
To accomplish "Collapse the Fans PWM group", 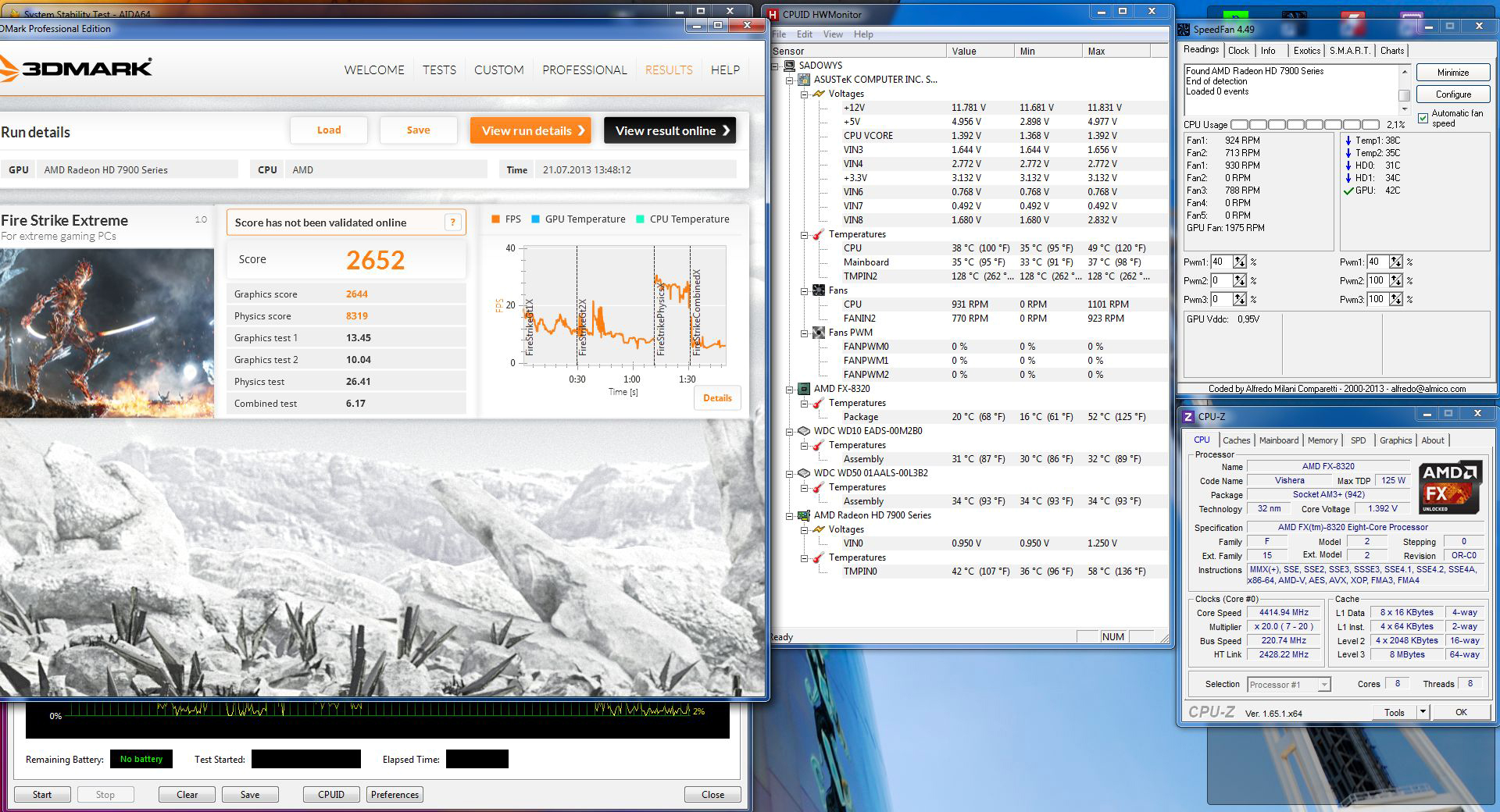I will point(804,333).
